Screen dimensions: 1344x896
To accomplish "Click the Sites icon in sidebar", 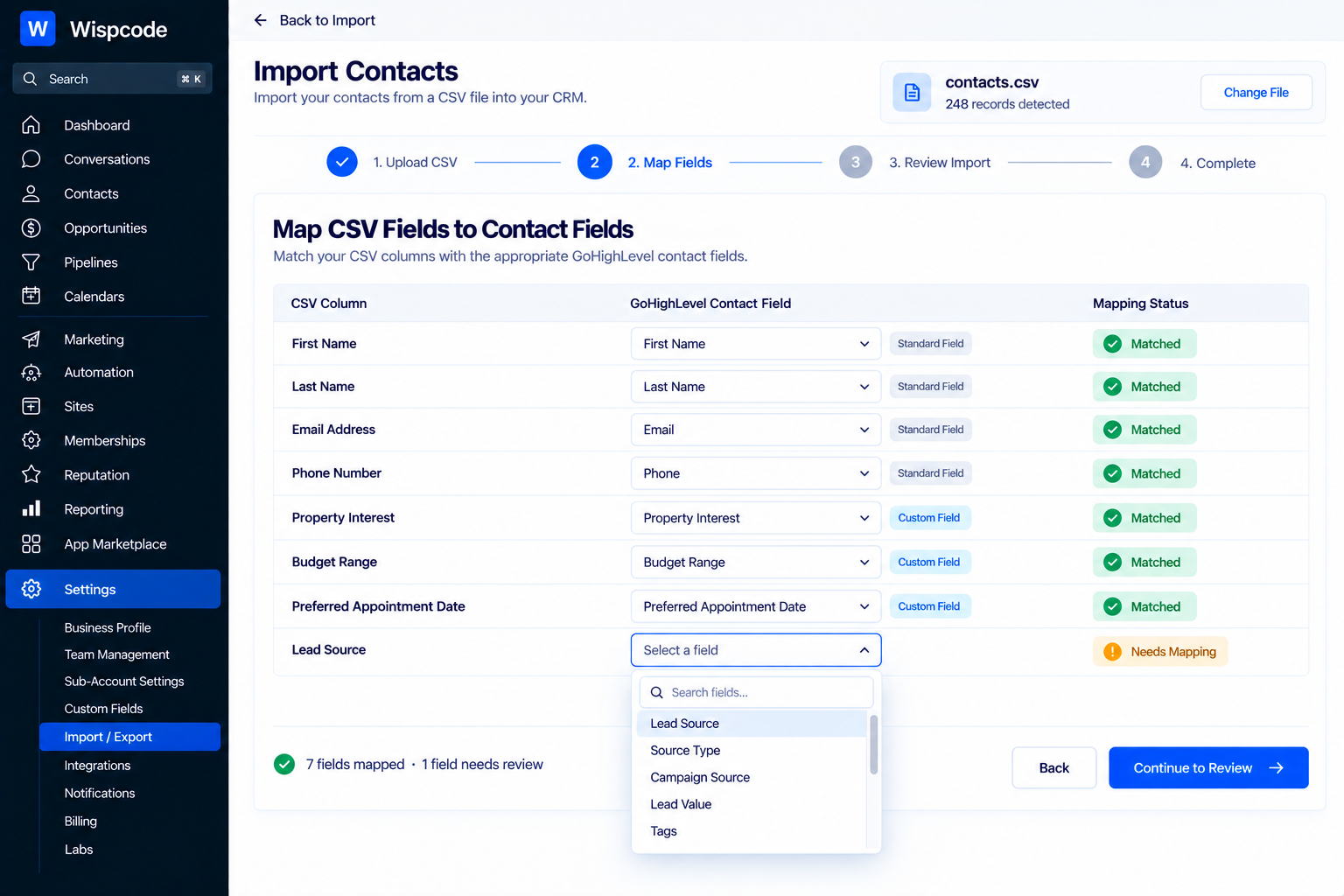I will point(31,406).
